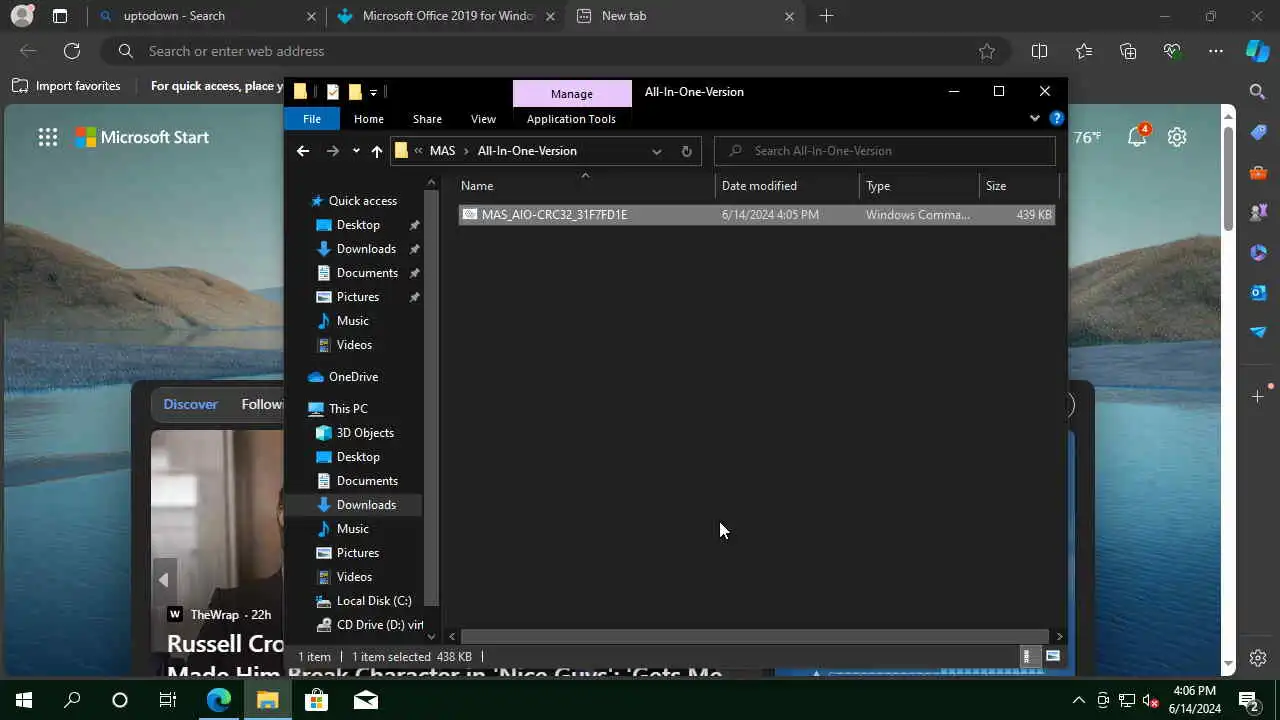Open Browser essentials heart icon
The height and width of the screenshot is (720, 1280).
click(x=1172, y=51)
